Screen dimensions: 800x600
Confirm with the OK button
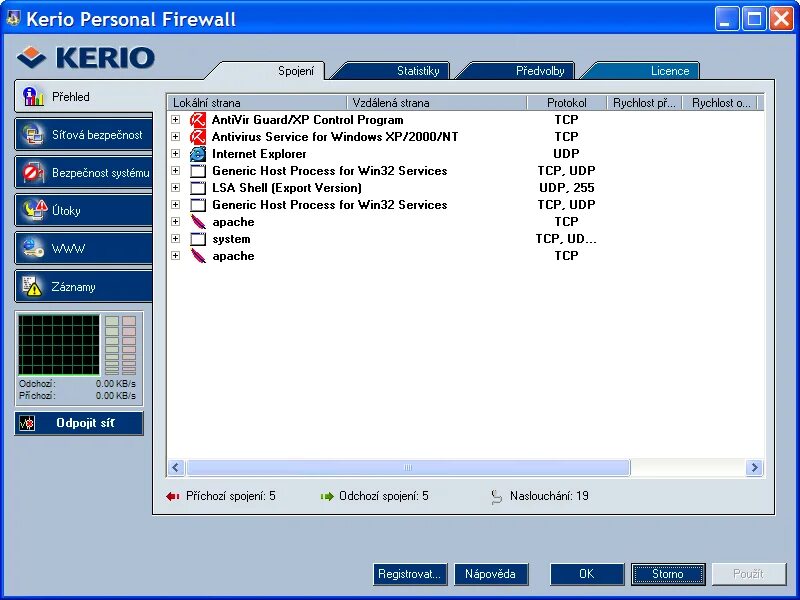(x=587, y=574)
